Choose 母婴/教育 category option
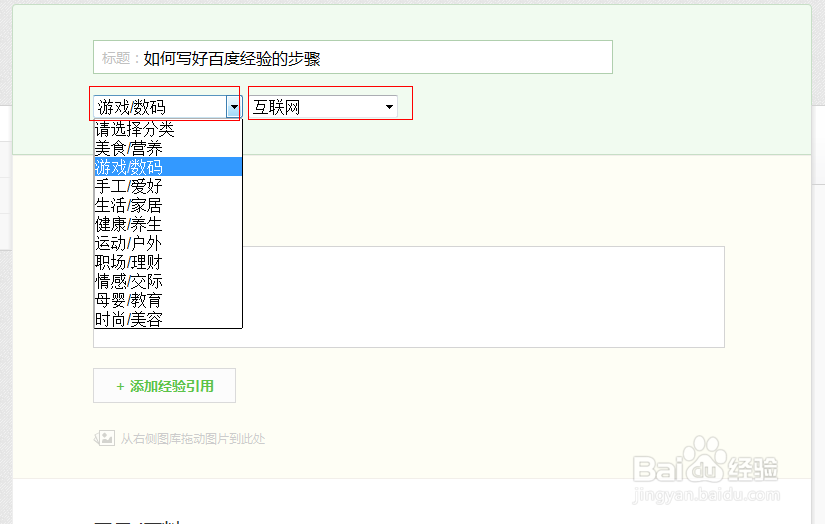This screenshot has height=524, width=825. pyautogui.click(x=168, y=300)
